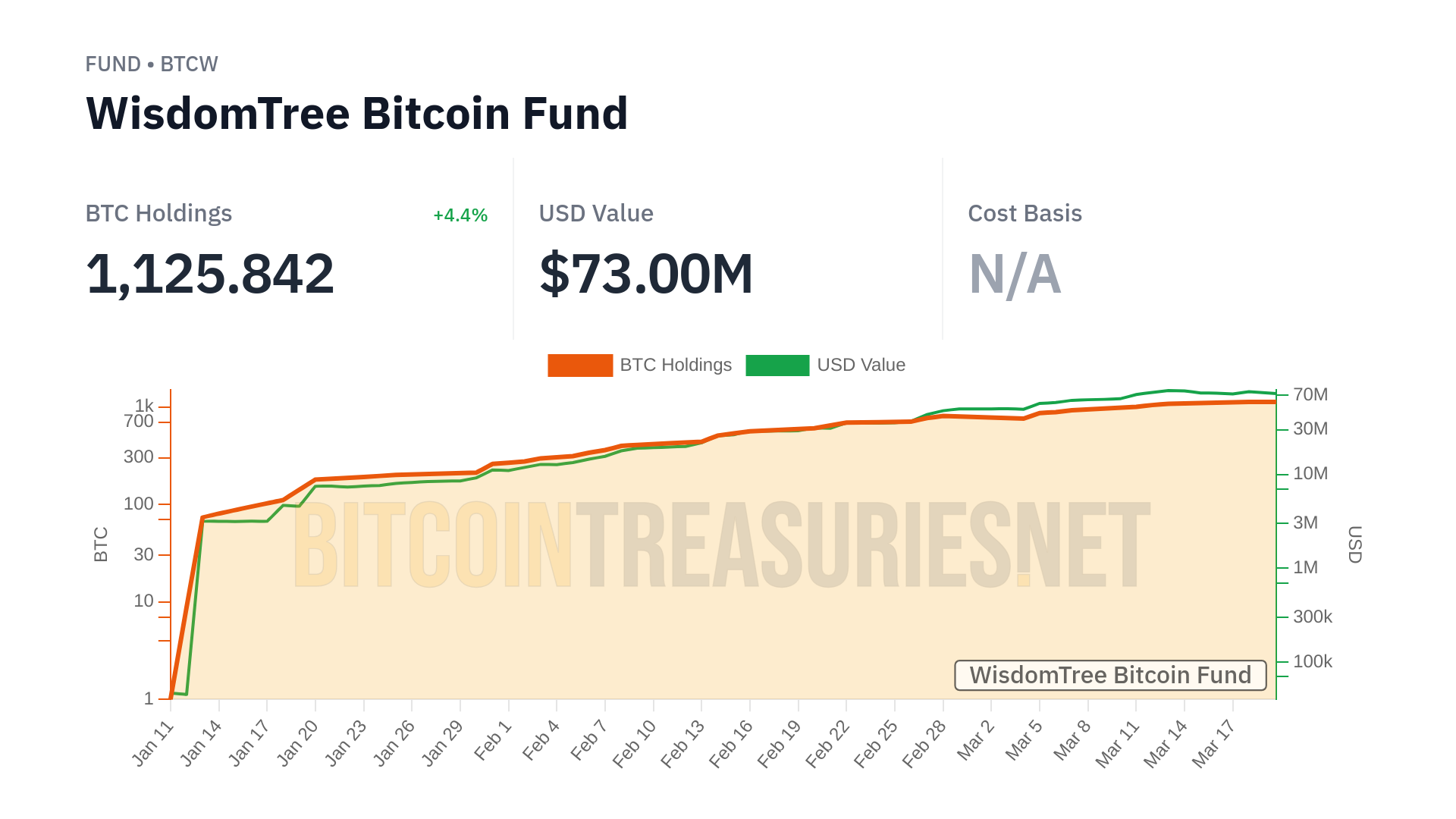Click the Mar 17 x-axis date label
This screenshot has width=1456, height=819.
coord(1213,744)
